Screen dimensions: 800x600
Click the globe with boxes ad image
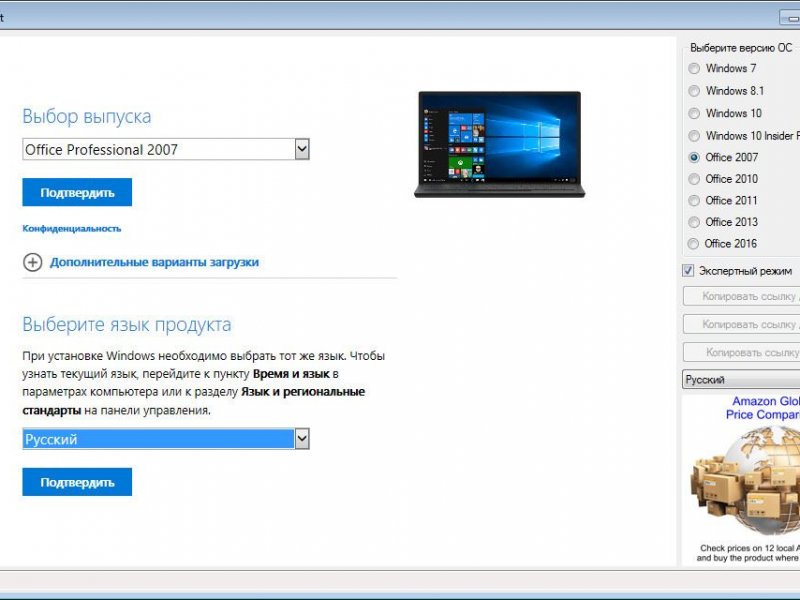click(745, 482)
